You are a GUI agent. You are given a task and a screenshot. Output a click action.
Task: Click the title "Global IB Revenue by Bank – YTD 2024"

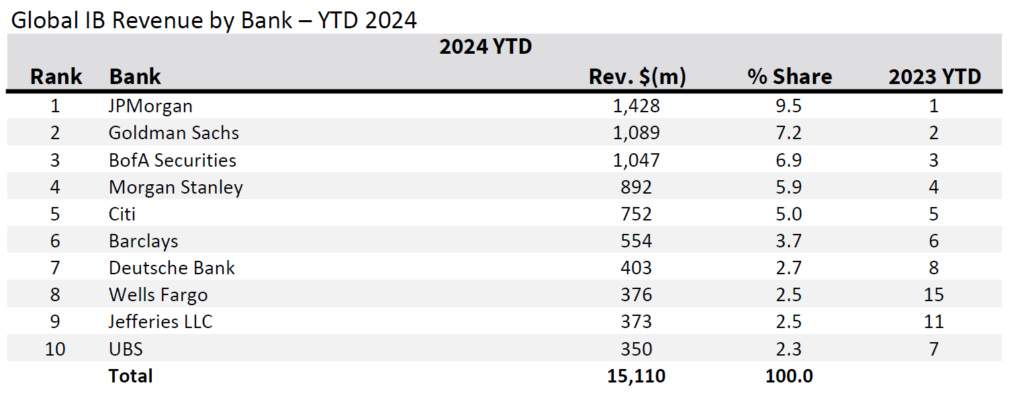pyautogui.click(x=214, y=20)
